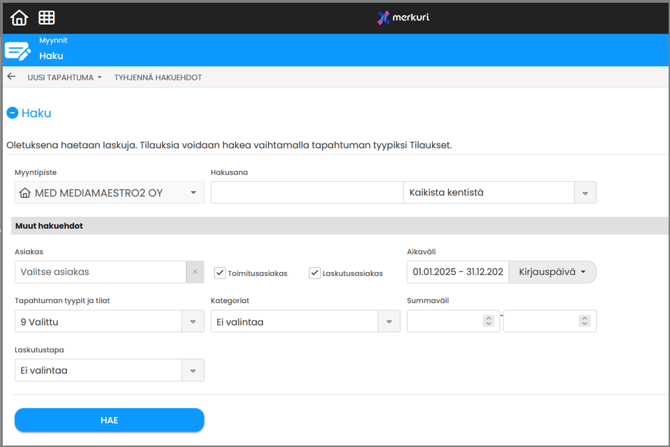Clear the Asiakas field with X icon
Image resolution: width=670 pixels, height=447 pixels.
pyautogui.click(x=194, y=272)
